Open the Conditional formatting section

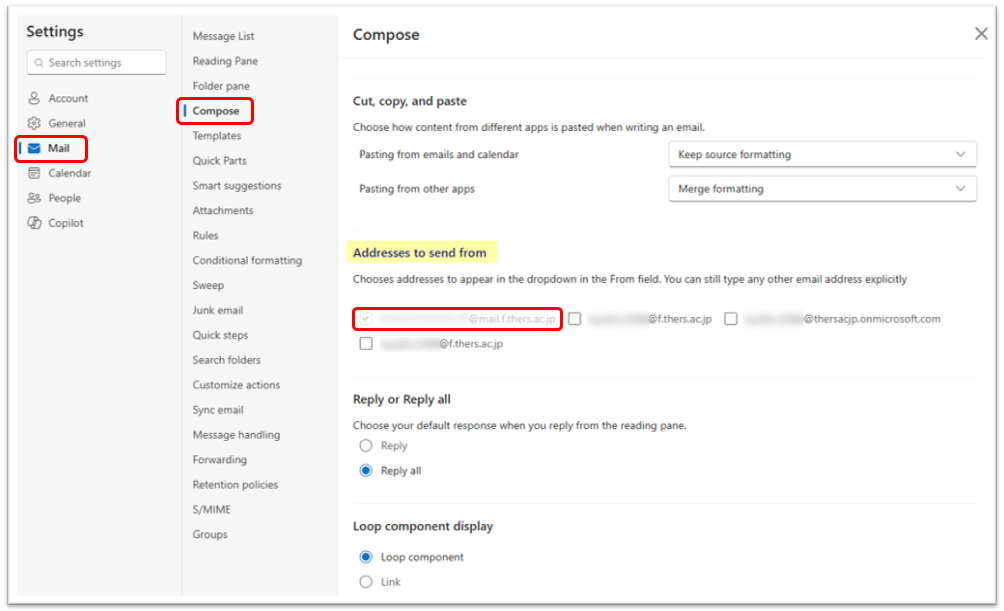(247, 260)
